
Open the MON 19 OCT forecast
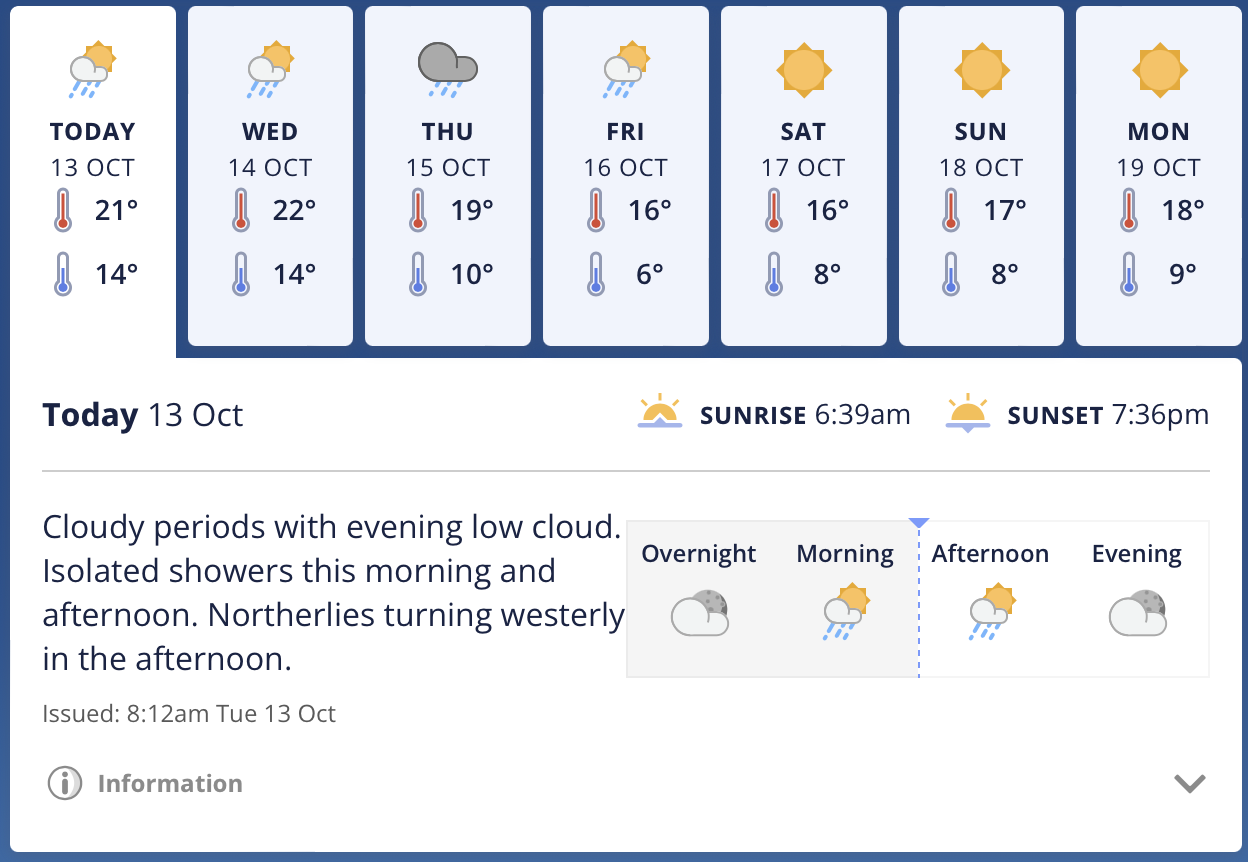point(1159,176)
